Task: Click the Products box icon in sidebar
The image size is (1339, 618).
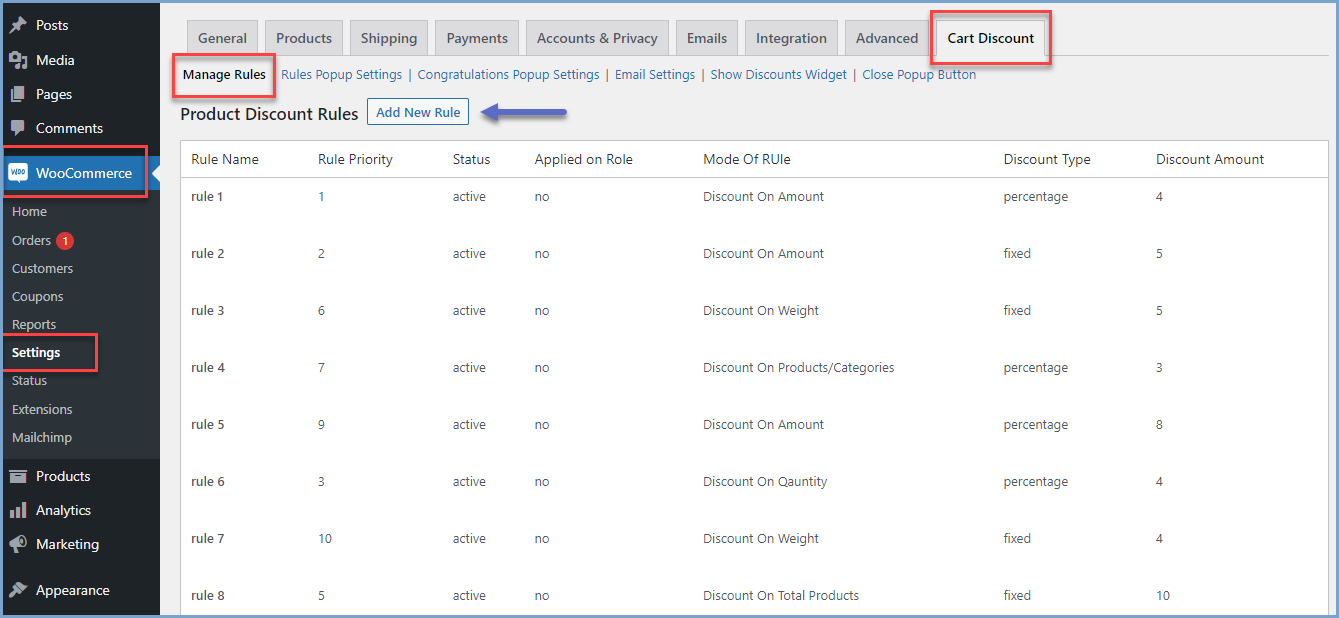Action: [x=18, y=476]
